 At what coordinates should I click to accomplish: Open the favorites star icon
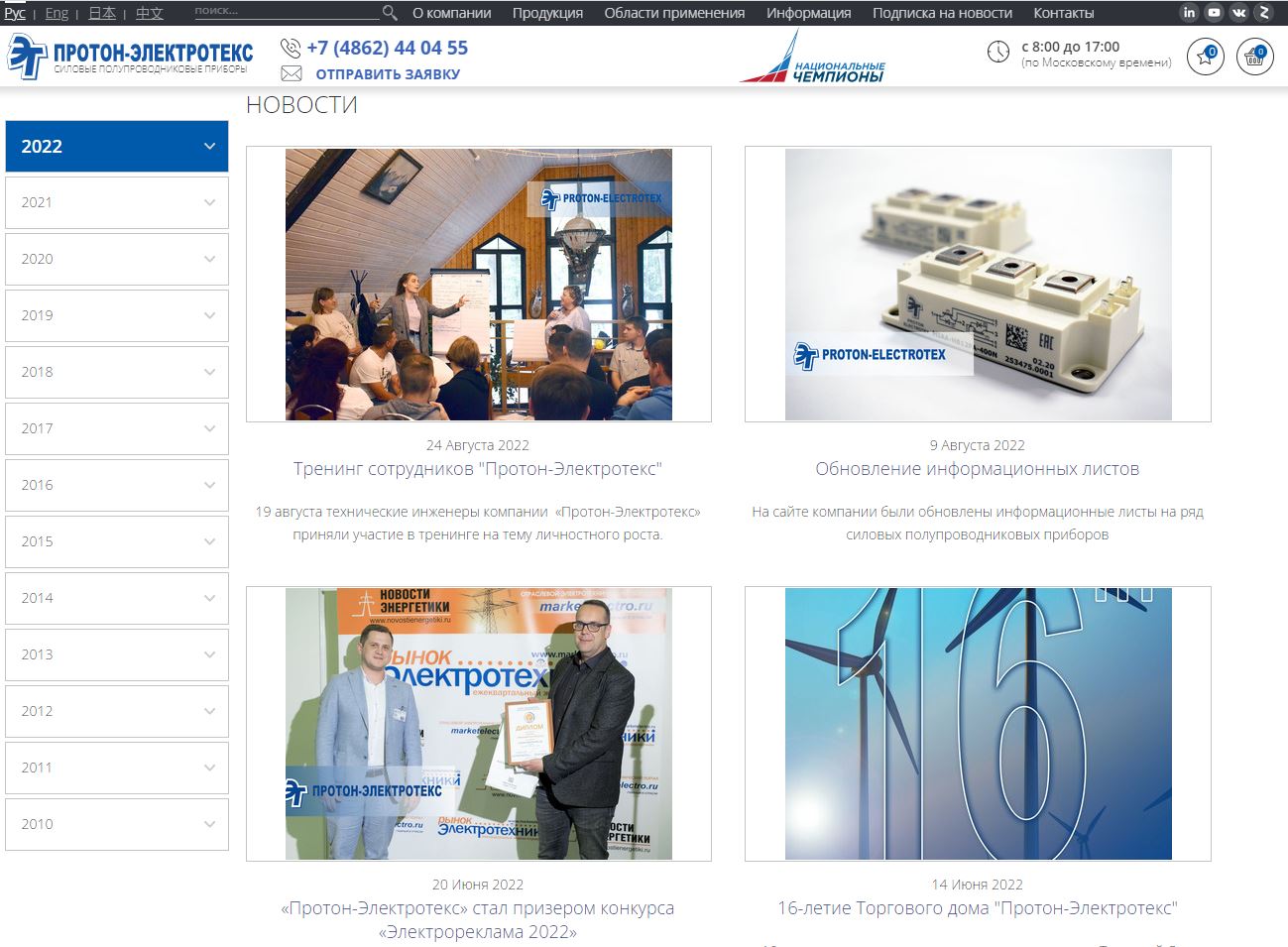(1206, 57)
